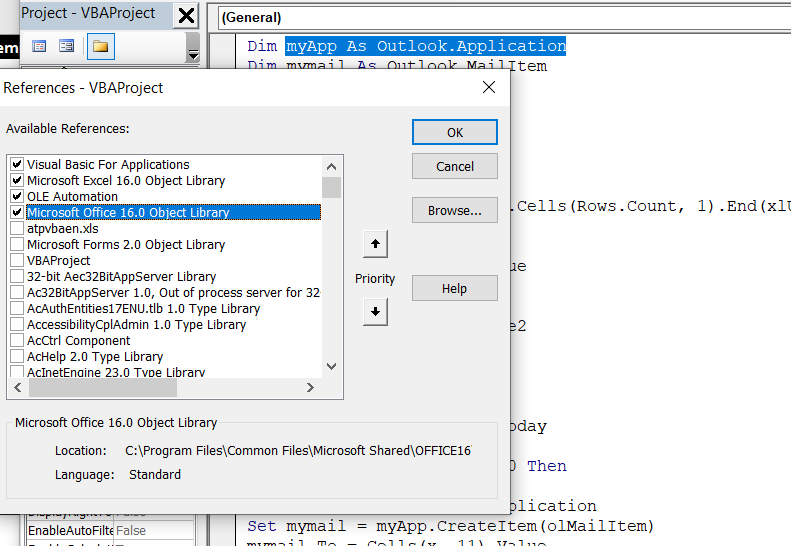This screenshot has height=546, width=791.
Task: Uncheck Visual Basic For Applications reference
Action: 17,164
